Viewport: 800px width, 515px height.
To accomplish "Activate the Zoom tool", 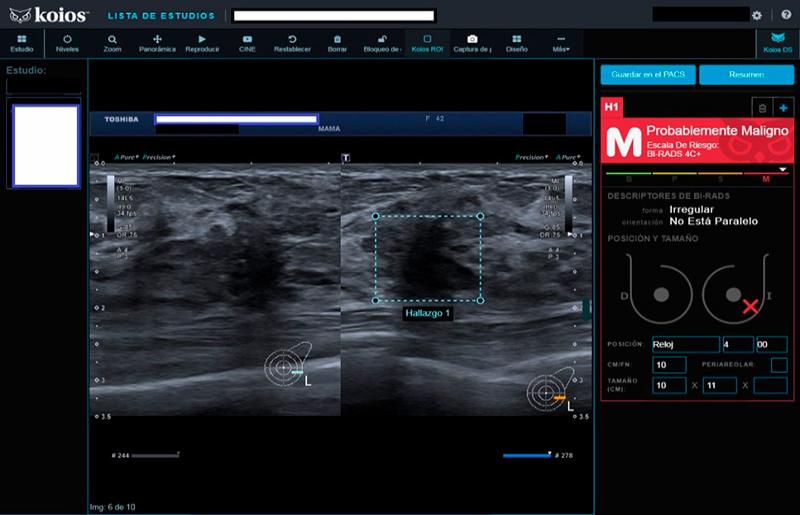I will tap(112, 43).
